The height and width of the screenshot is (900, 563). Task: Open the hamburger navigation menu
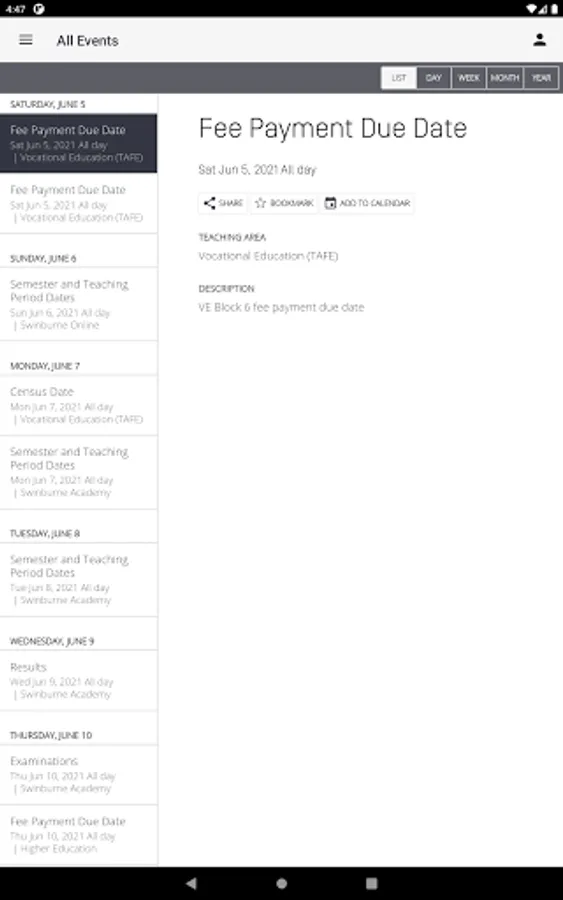26,40
